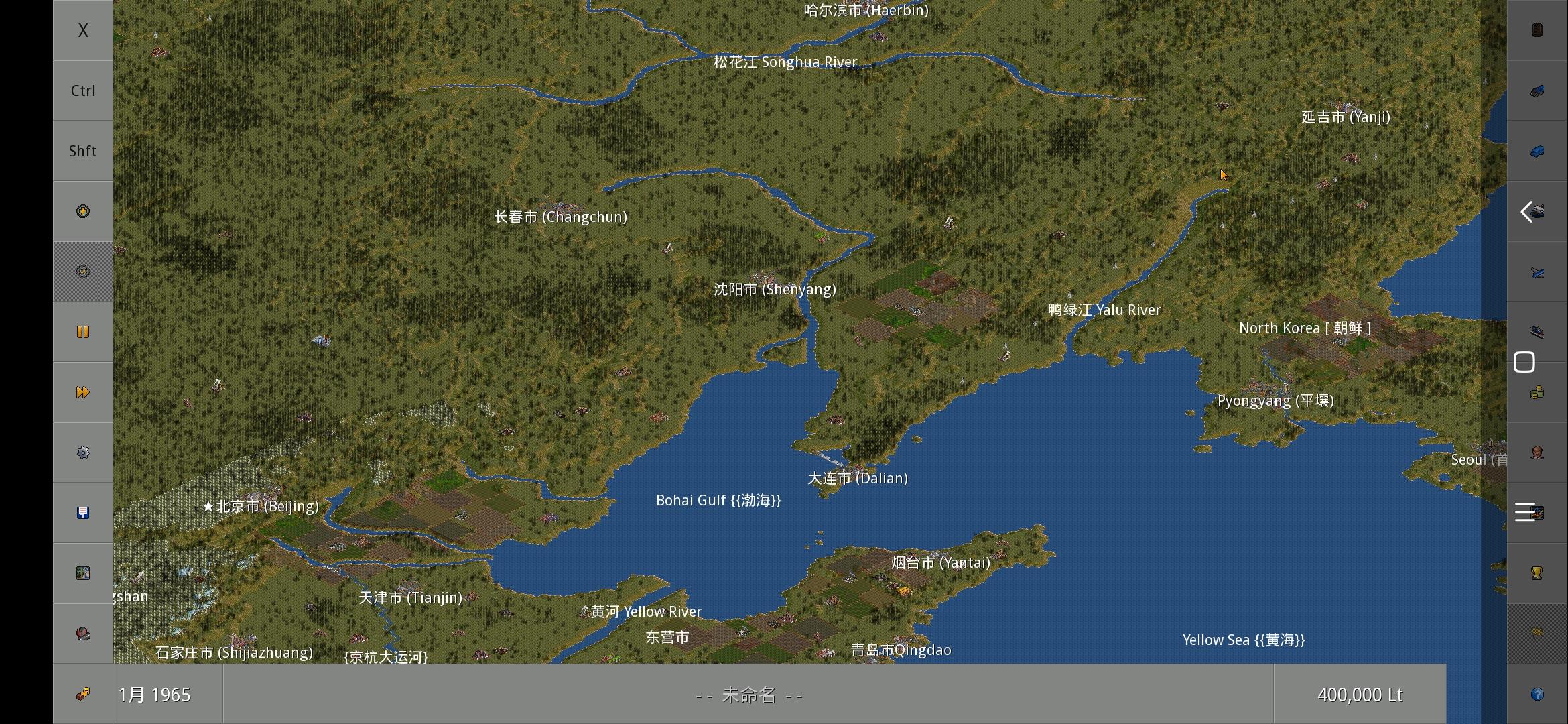The height and width of the screenshot is (724, 1568).
Task: Open the company manager face icon
Action: click(1537, 452)
